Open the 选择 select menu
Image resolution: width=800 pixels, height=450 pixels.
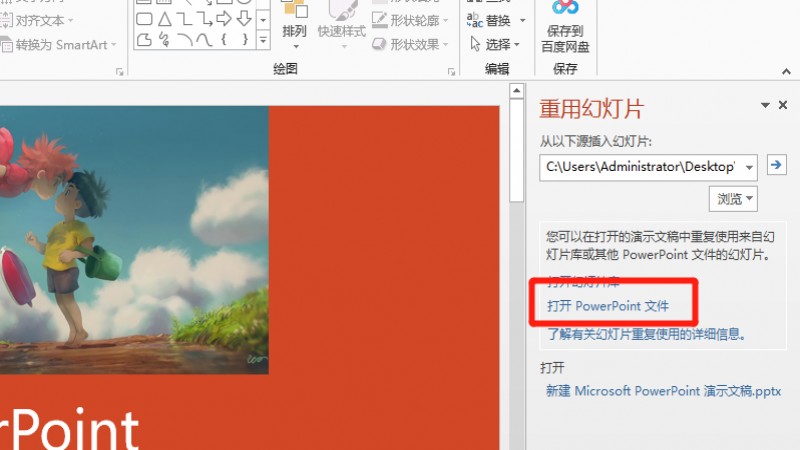(495, 44)
